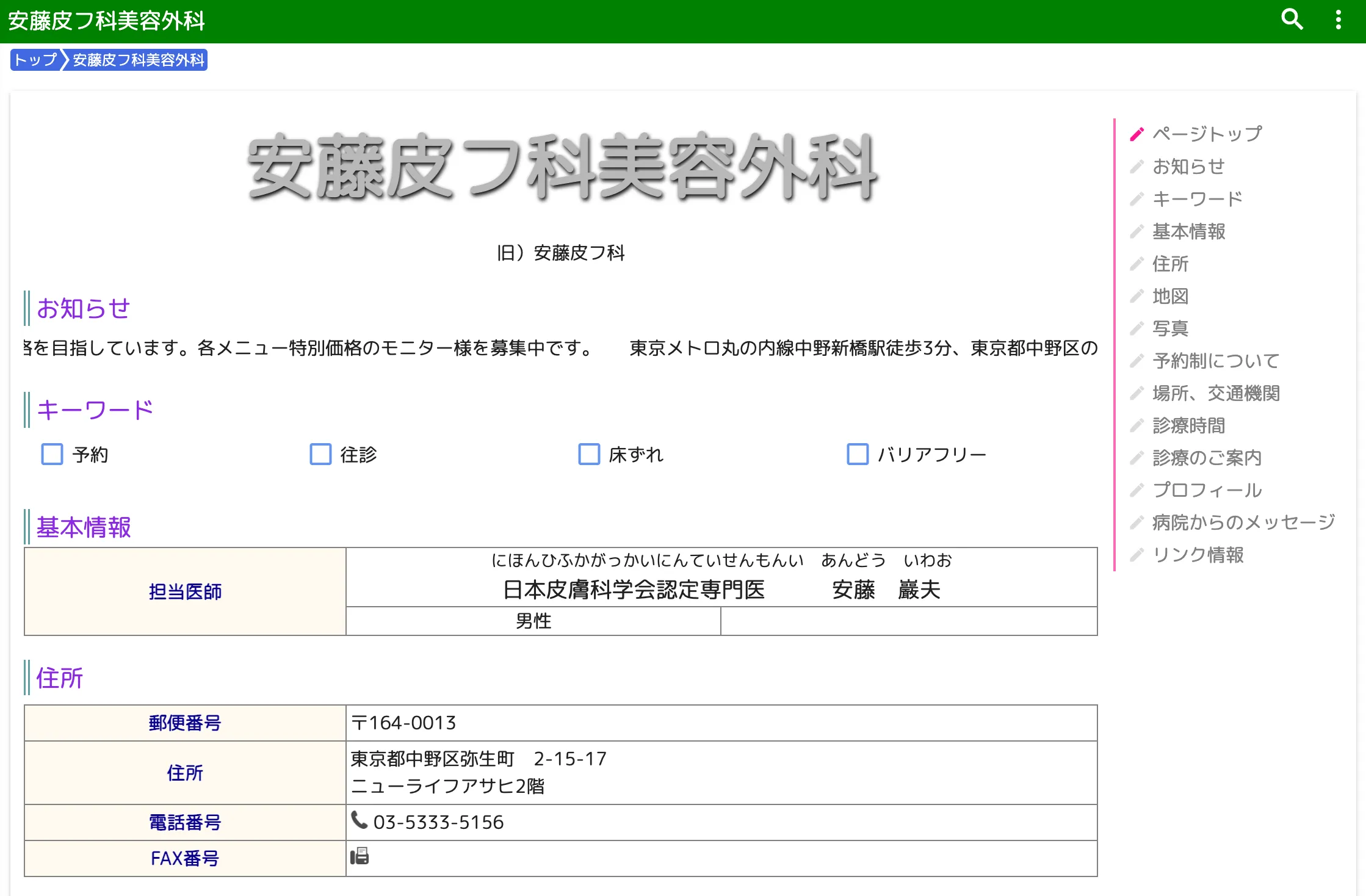Toggle the 往診 checkbox
Image resolution: width=1366 pixels, height=896 pixels.
[321, 454]
